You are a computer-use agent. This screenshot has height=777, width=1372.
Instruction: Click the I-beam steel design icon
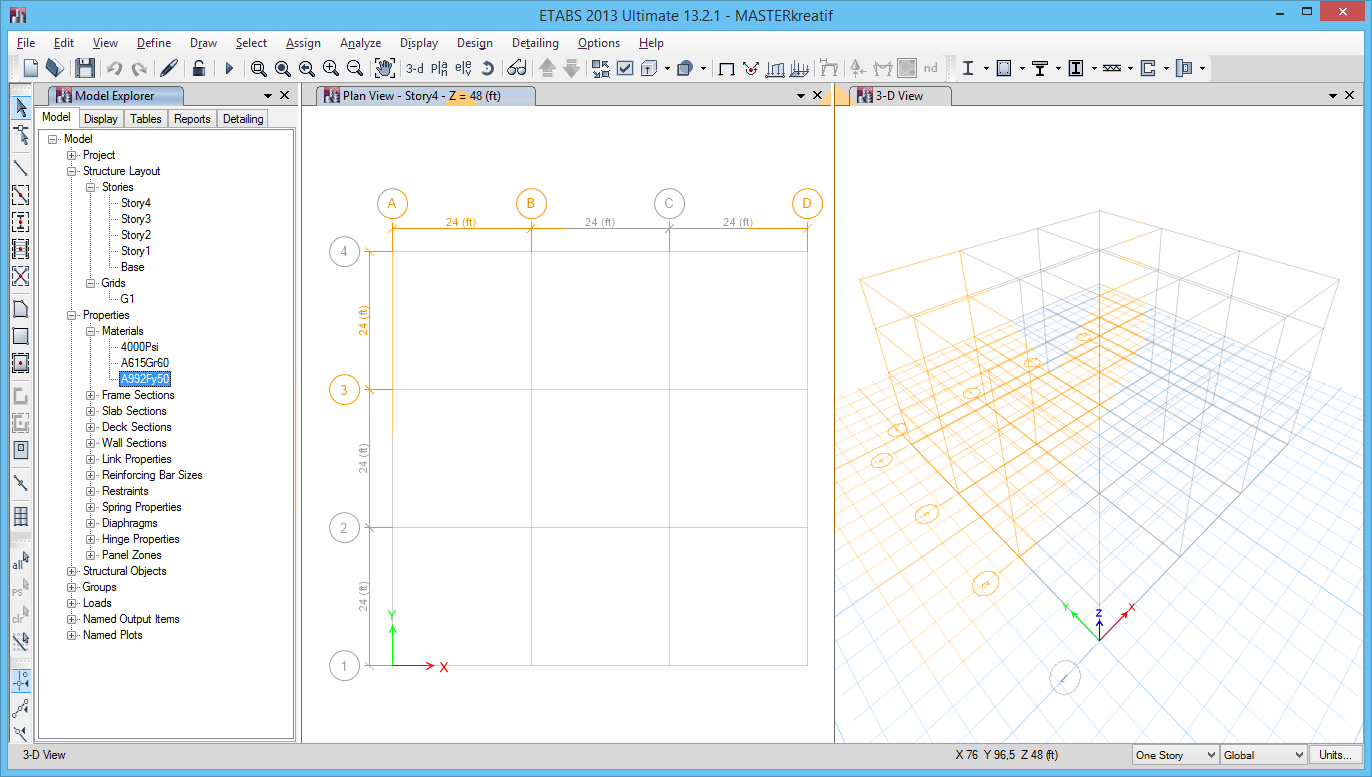coord(968,68)
